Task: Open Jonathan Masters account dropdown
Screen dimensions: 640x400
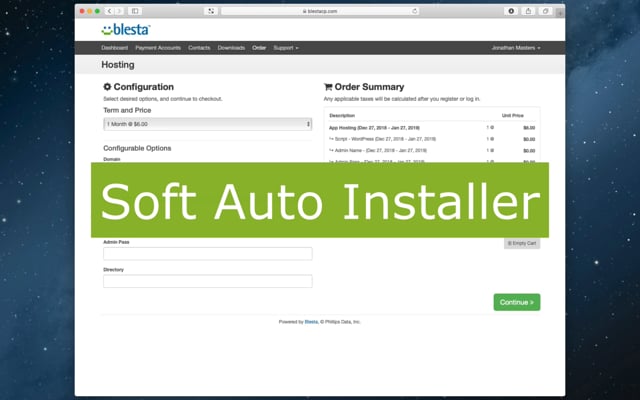Action: click(515, 48)
